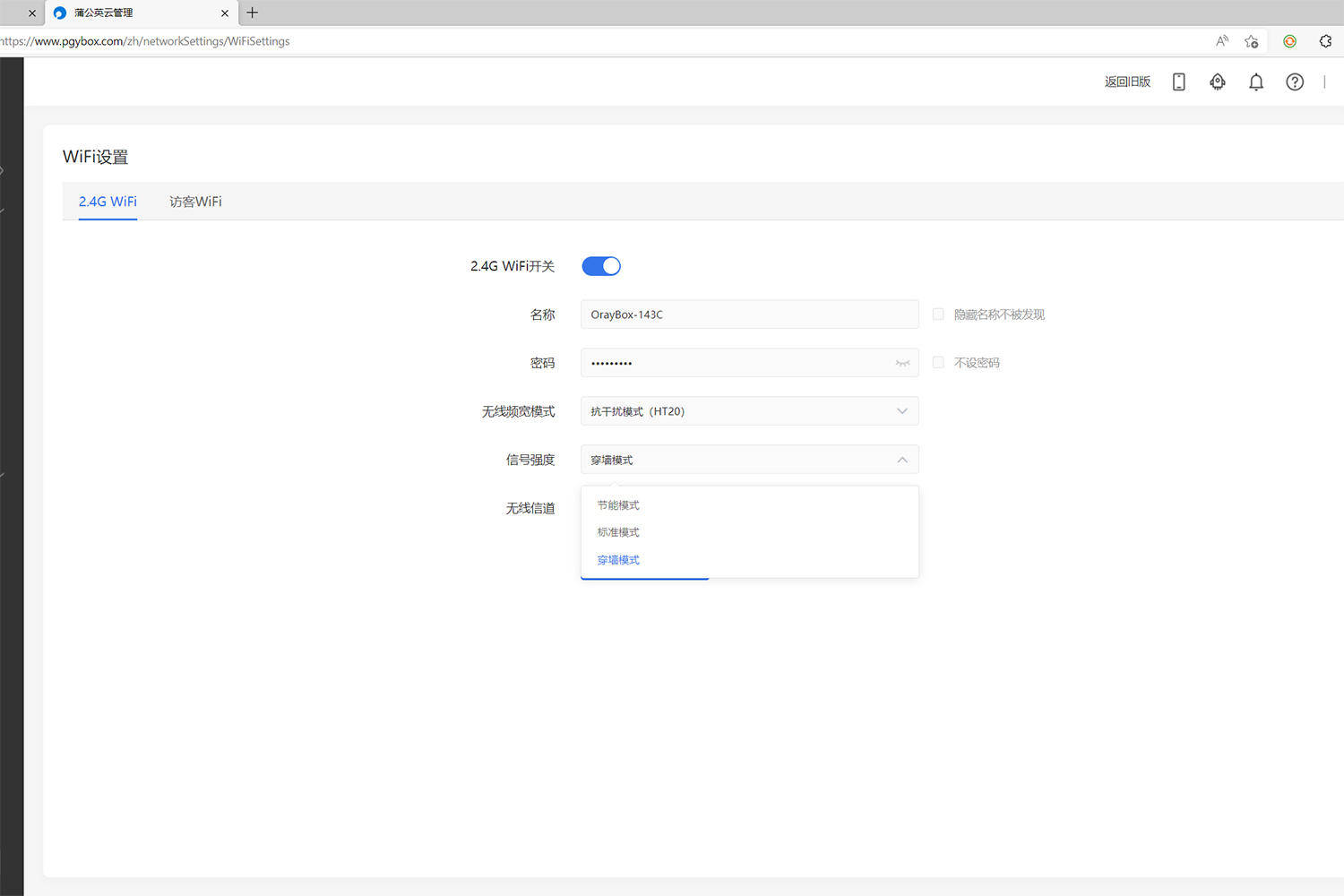The height and width of the screenshot is (896, 1344).
Task: Click the WiFi 名称 input field
Action: (x=749, y=314)
